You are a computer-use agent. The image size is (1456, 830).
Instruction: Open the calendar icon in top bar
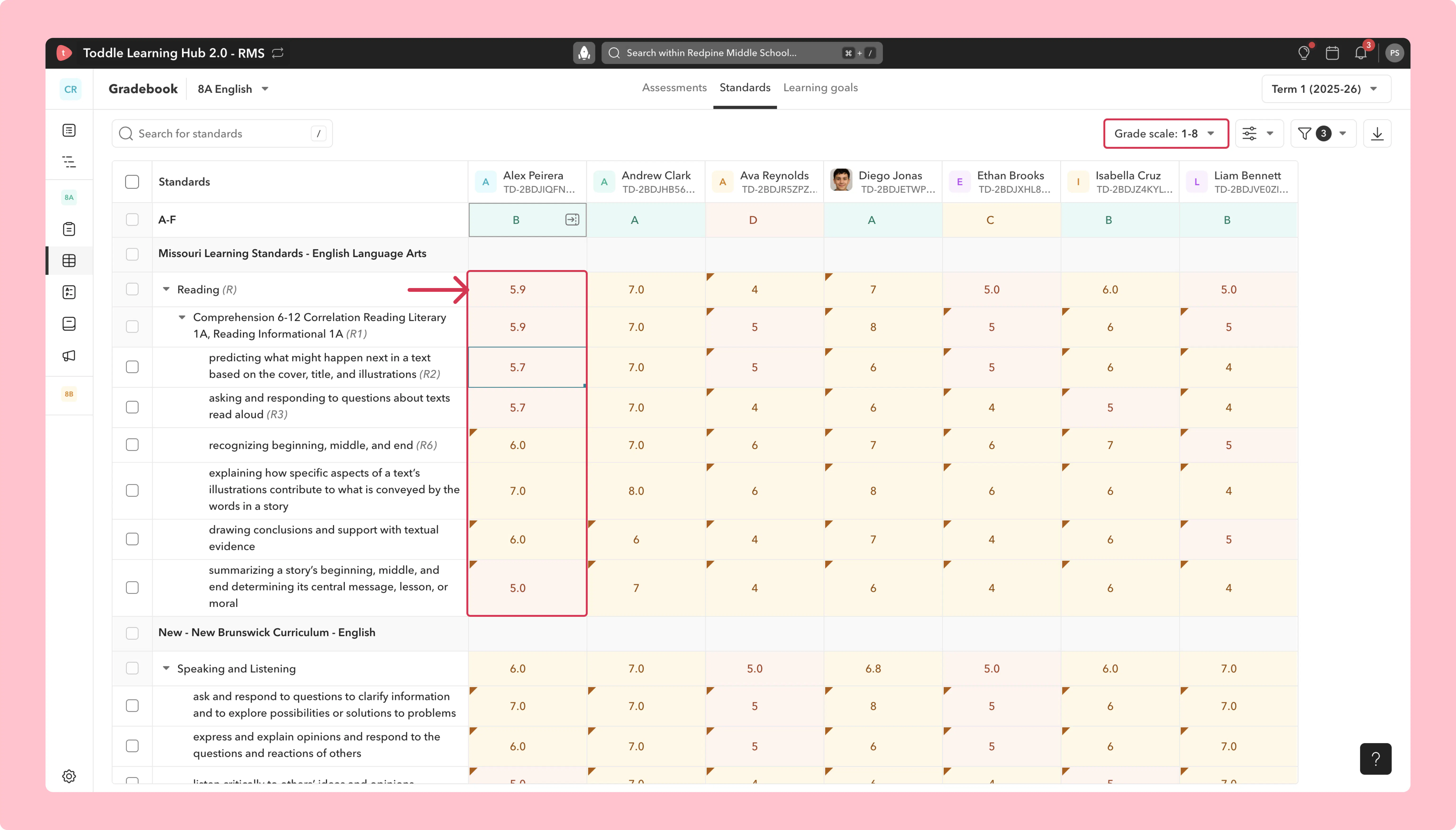pos(1332,53)
